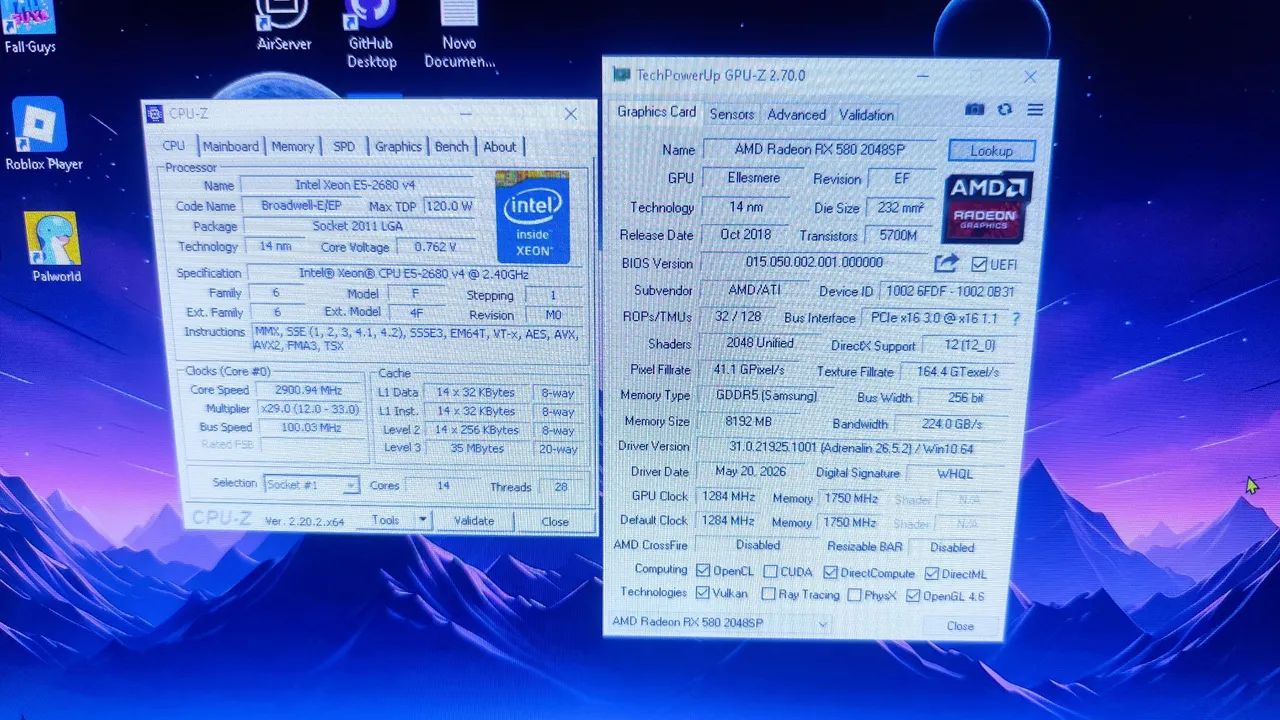
Task: Toggle the OpenCL checkbox
Action: 703,571
